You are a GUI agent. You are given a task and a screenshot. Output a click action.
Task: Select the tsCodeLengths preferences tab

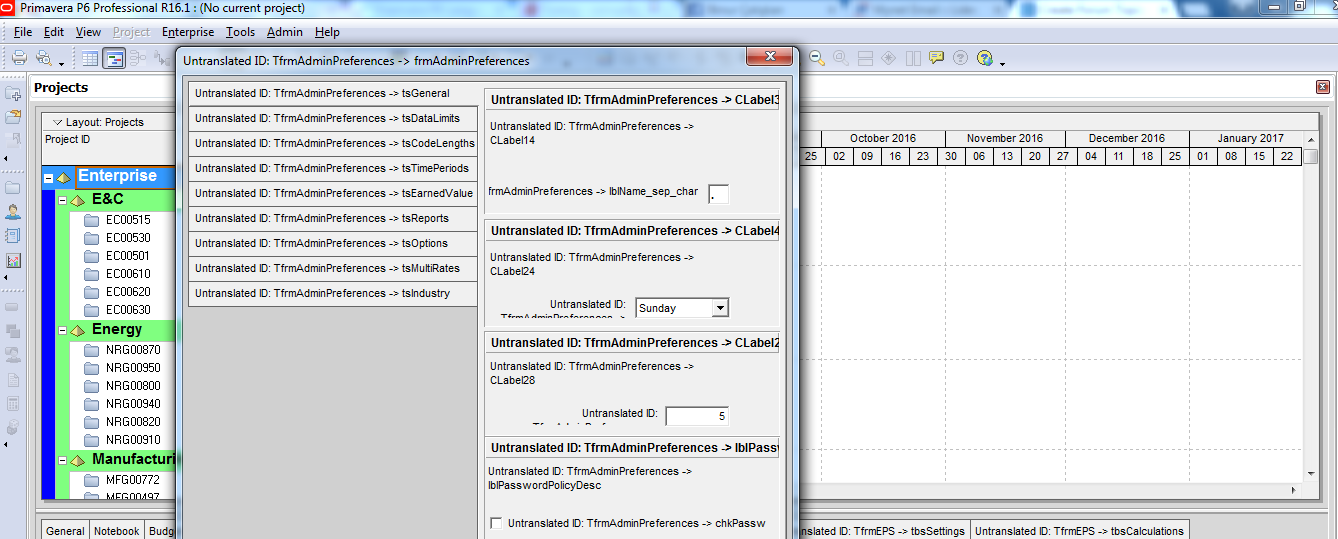click(333, 143)
